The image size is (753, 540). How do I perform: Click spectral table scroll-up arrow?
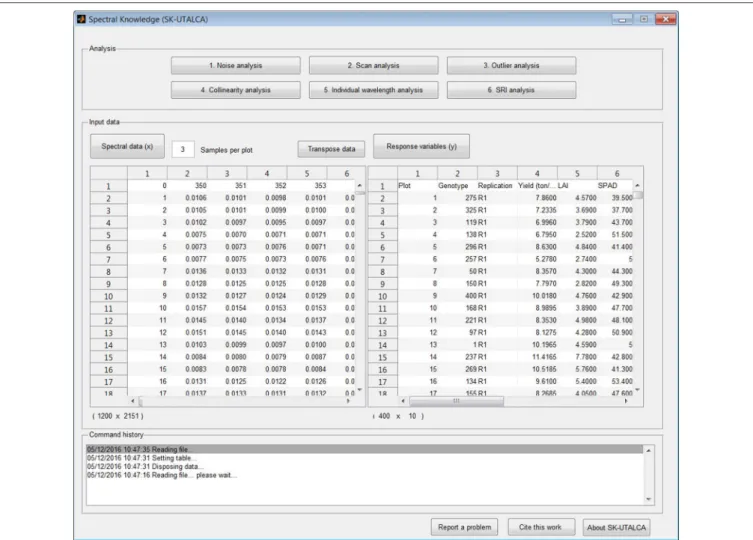360,185
